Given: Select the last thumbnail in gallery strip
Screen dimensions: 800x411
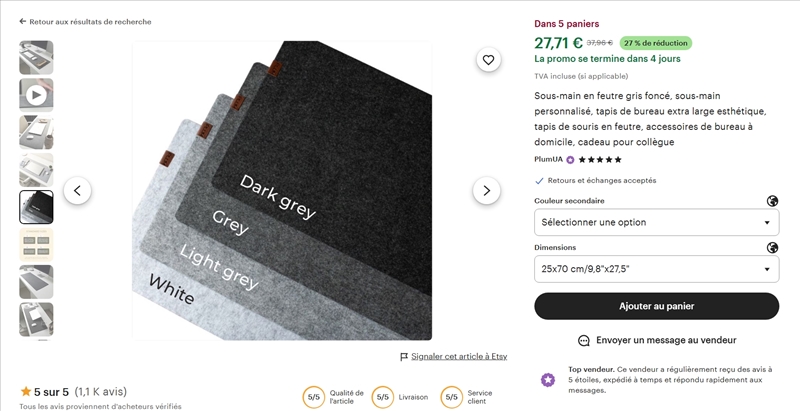Looking at the screenshot, I should [x=36, y=320].
